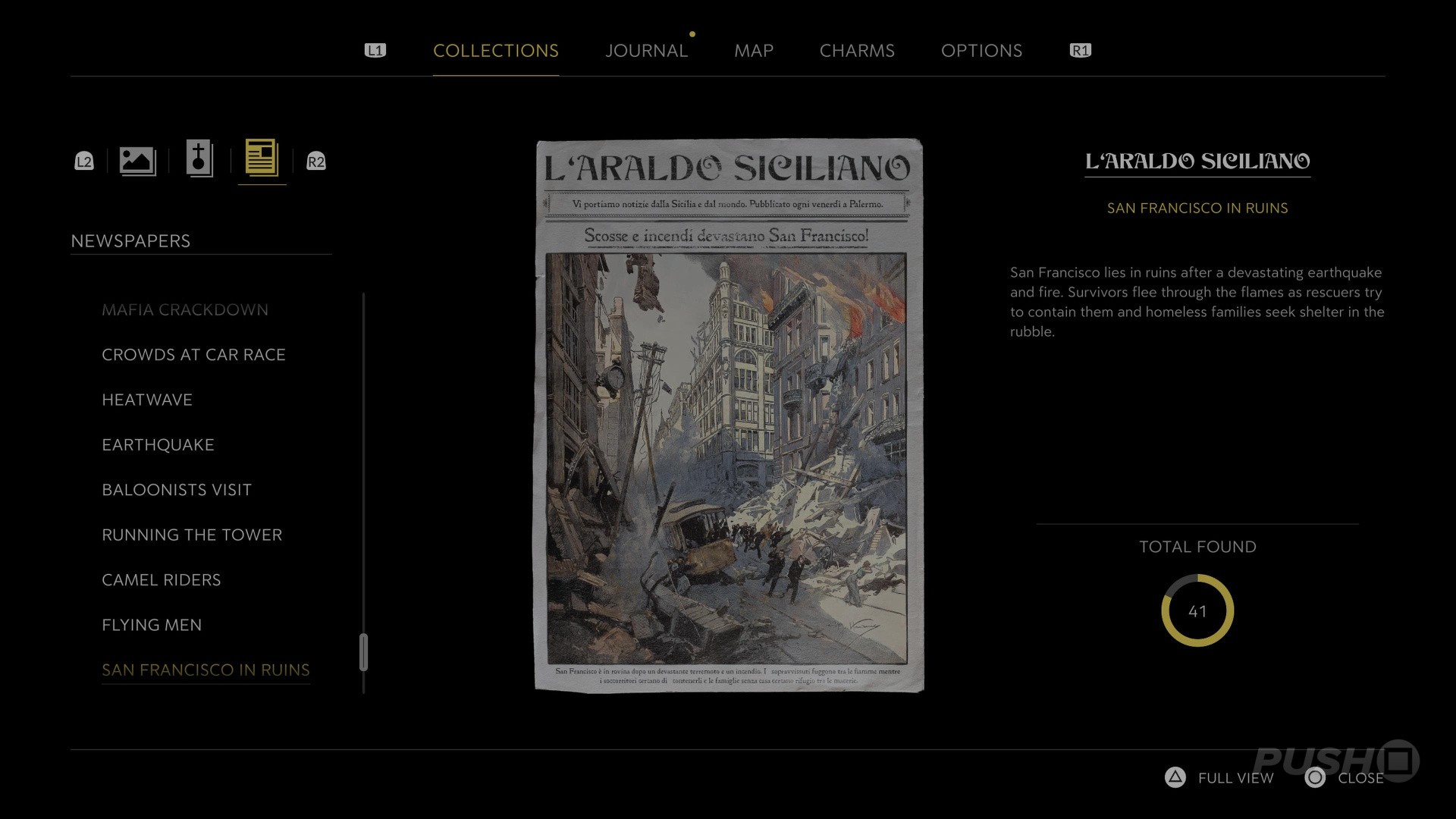The image size is (1456, 819).
Task: Select the Mafia Crackdown newspaper entry
Action: (185, 309)
